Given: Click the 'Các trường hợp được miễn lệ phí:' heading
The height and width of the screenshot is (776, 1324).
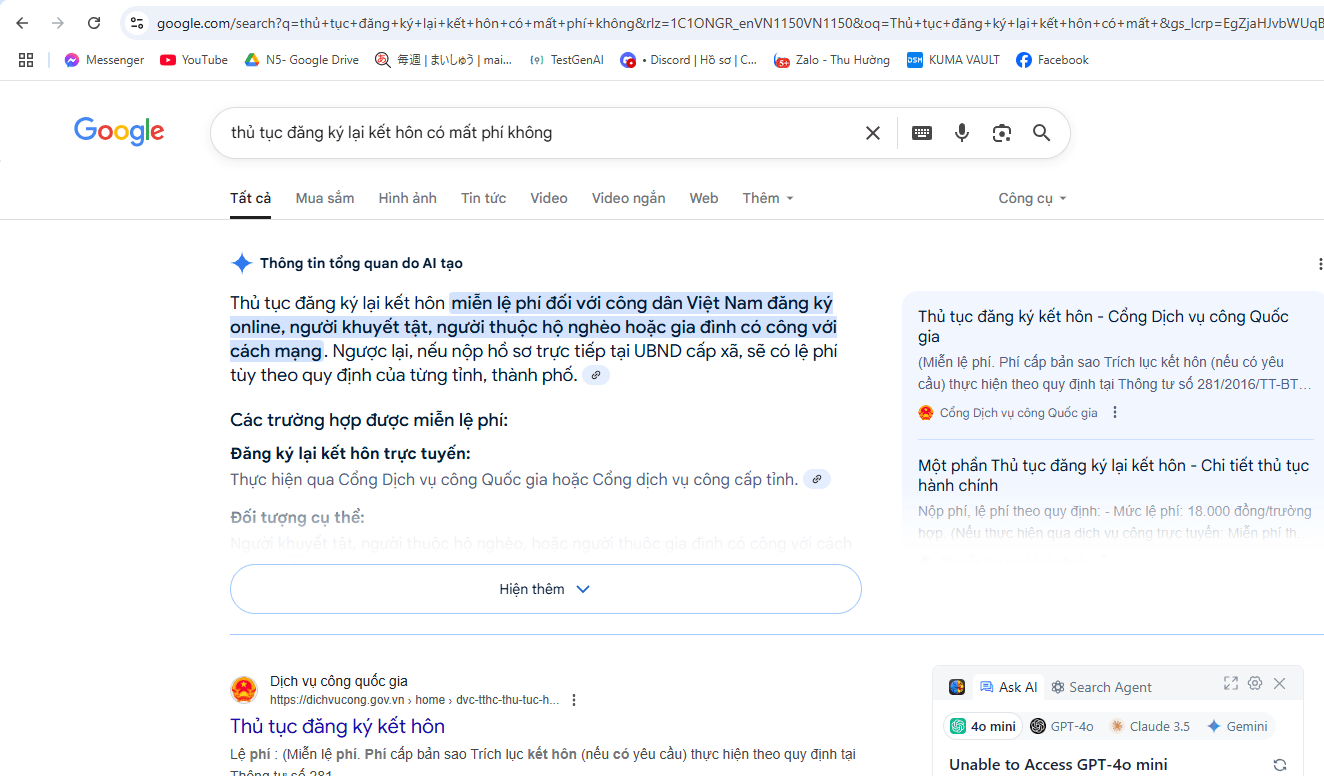Looking at the screenshot, I should (369, 420).
